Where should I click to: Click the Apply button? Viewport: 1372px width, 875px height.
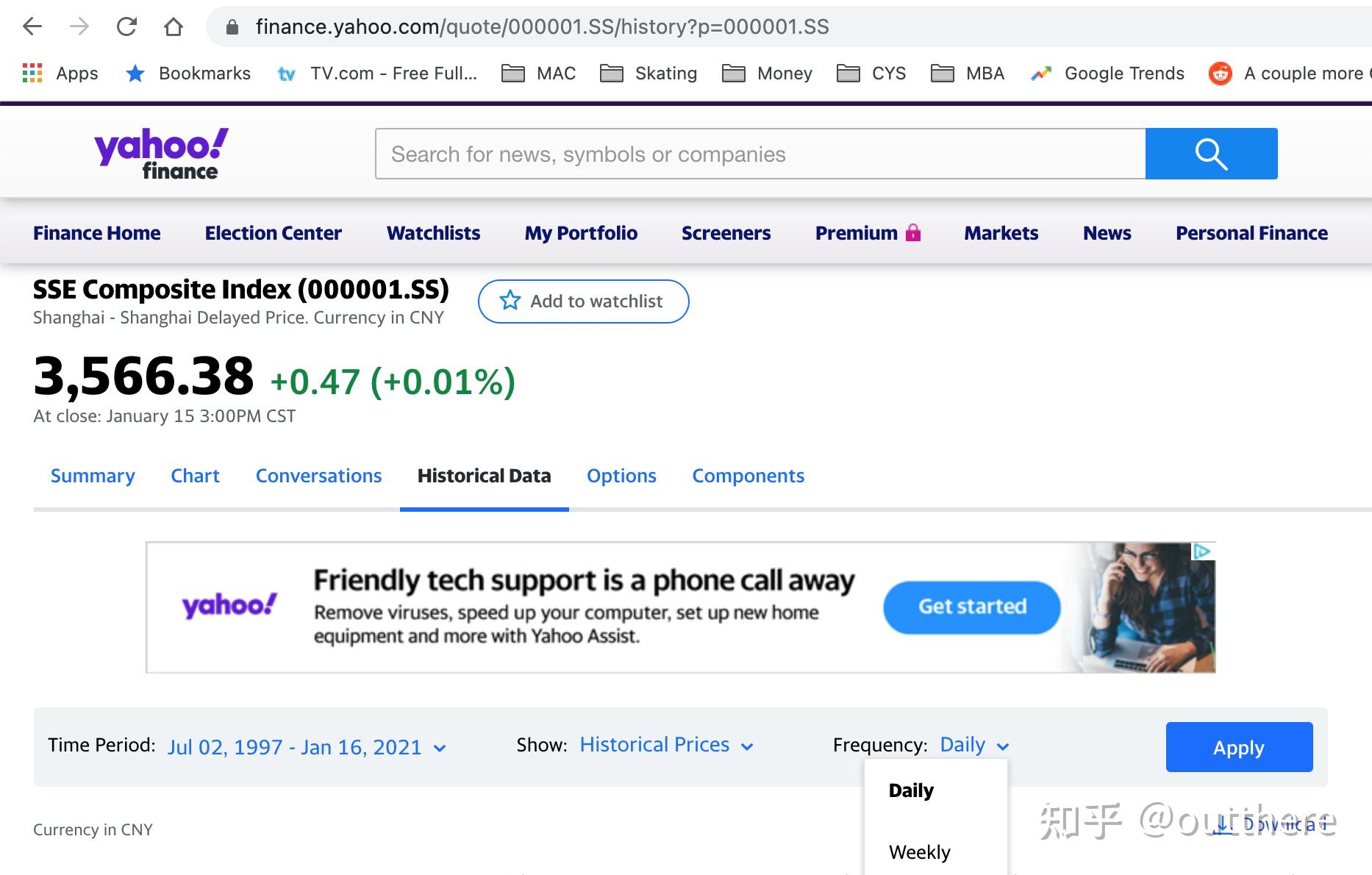click(1239, 747)
